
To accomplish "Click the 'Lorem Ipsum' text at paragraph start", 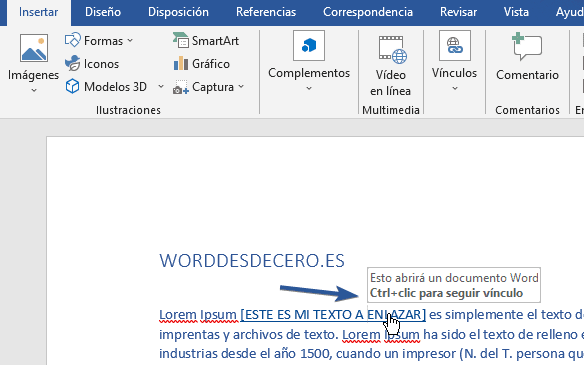I will [198, 315].
